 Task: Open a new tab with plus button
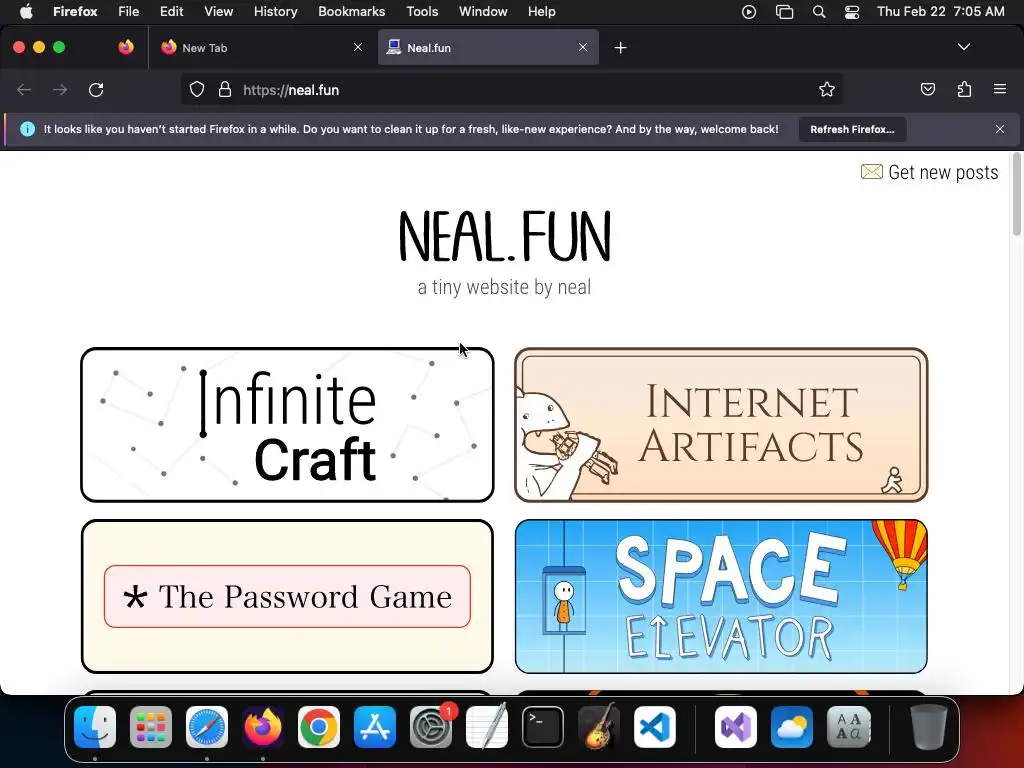point(620,48)
